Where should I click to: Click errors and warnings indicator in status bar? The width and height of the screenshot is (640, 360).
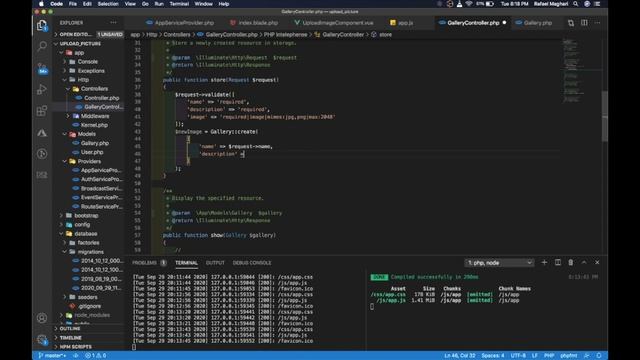(x=96, y=356)
